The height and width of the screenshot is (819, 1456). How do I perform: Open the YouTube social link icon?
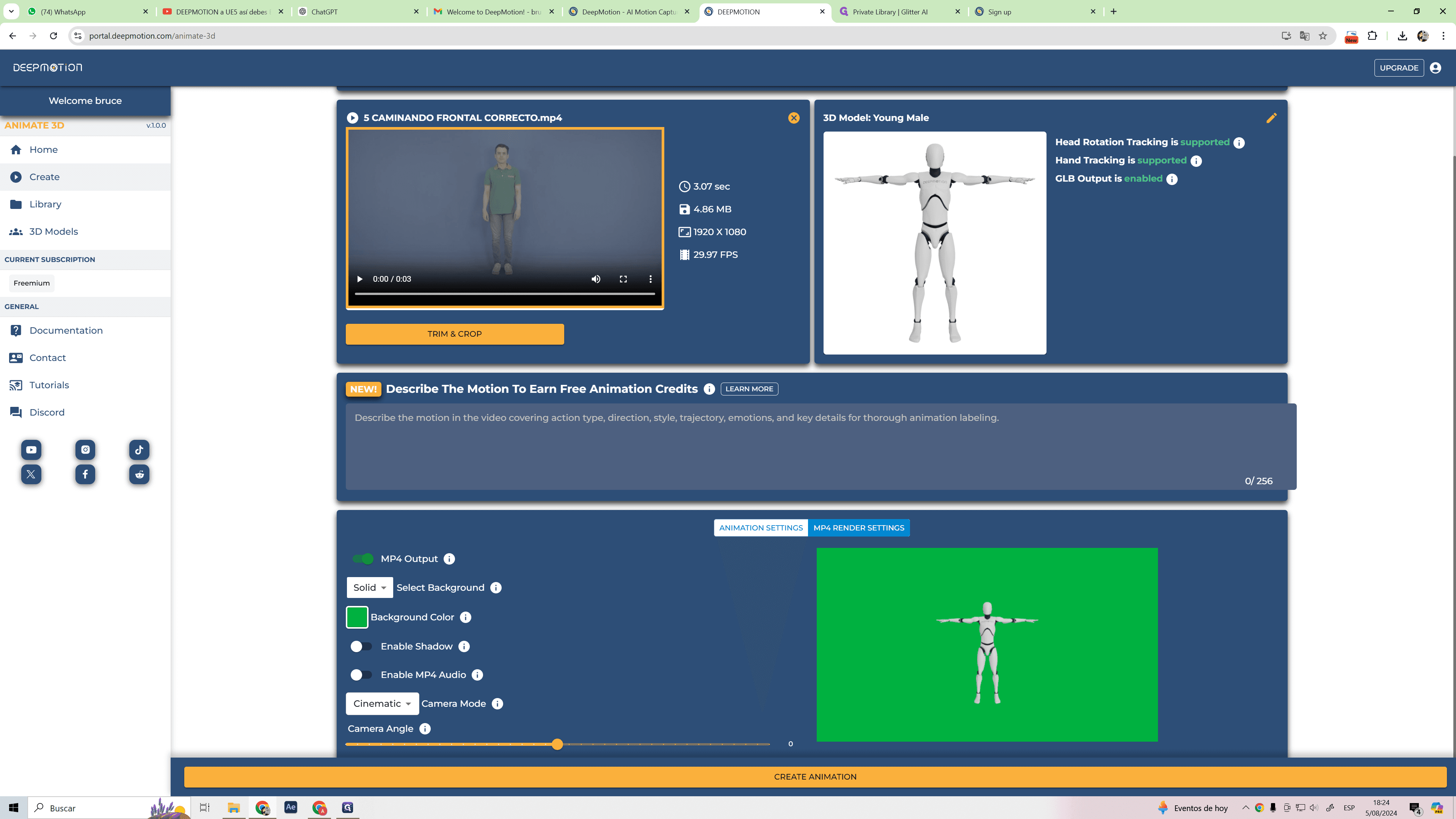click(31, 450)
